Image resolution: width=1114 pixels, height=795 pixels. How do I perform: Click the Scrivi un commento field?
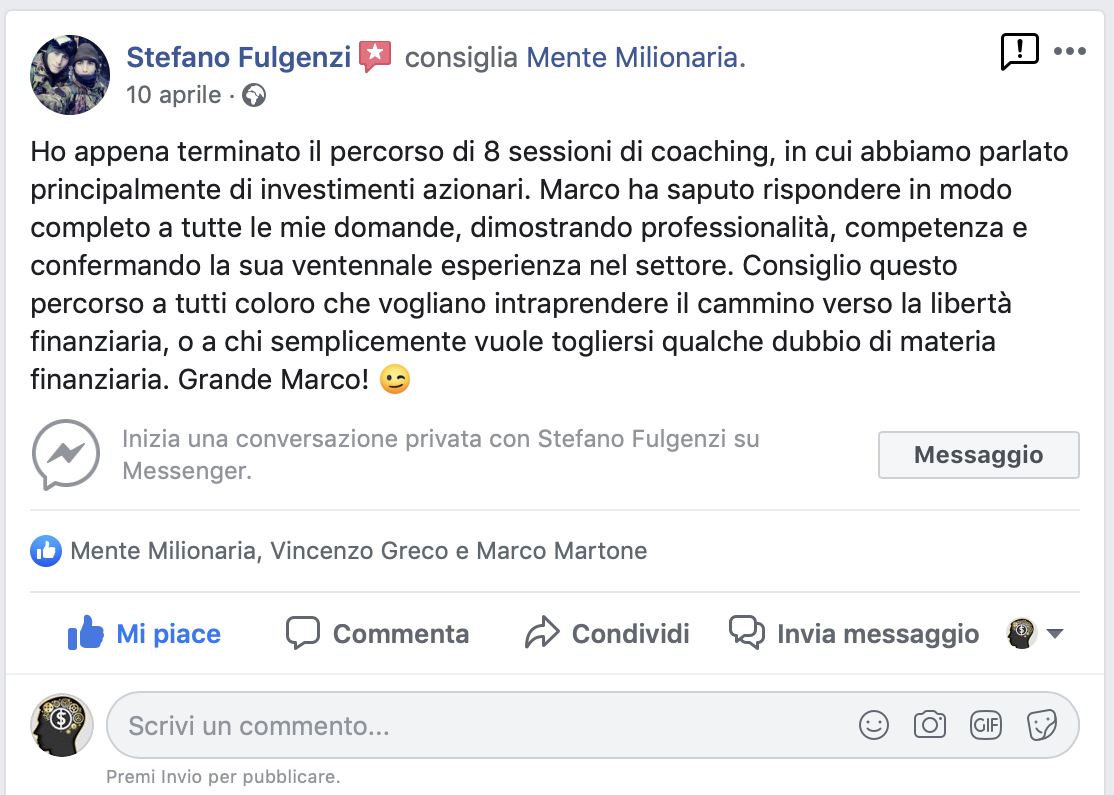click(x=480, y=725)
